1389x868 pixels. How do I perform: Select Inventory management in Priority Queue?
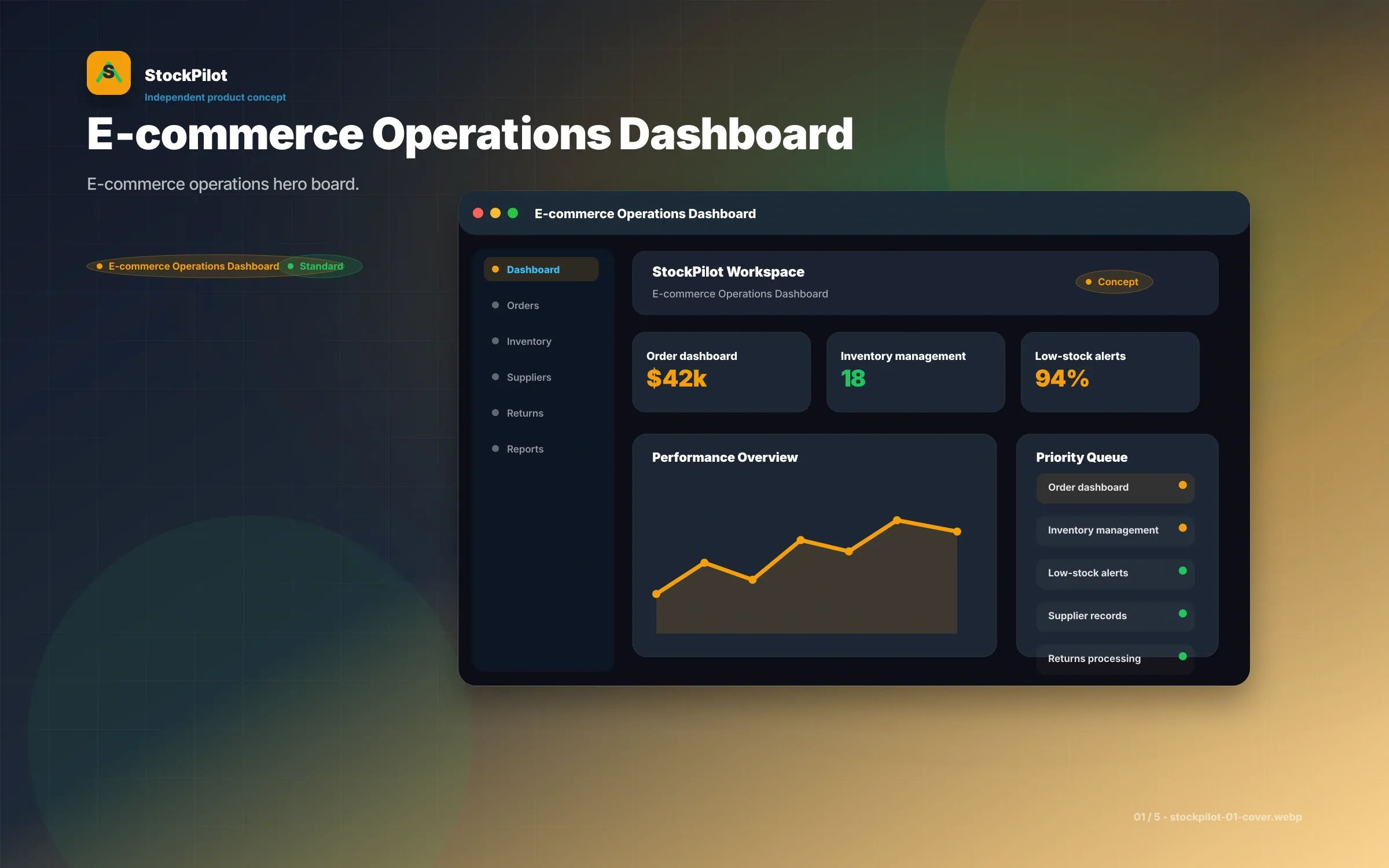(1115, 531)
